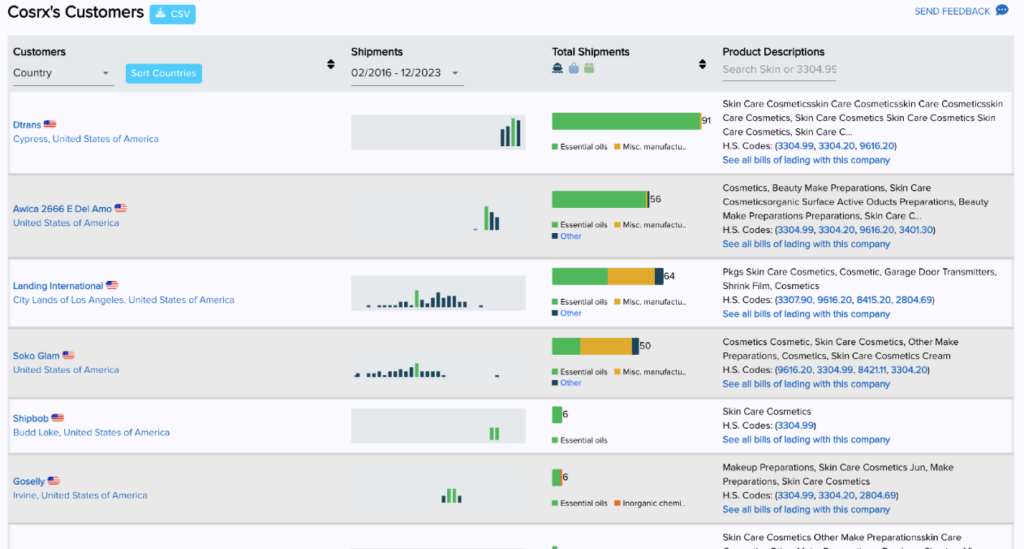The image size is (1024, 549).
Task: Click Shipbob shipments history chart
Action: point(438,426)
